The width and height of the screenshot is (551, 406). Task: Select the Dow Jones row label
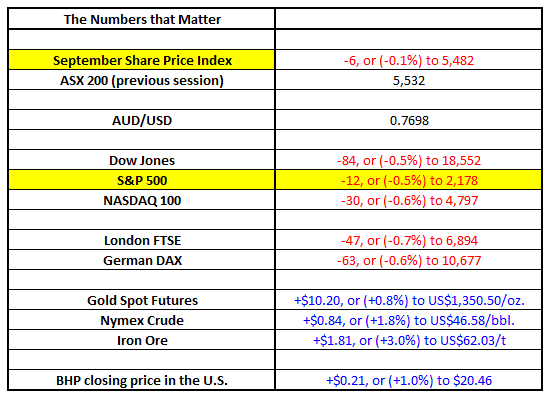pos(142,160)
